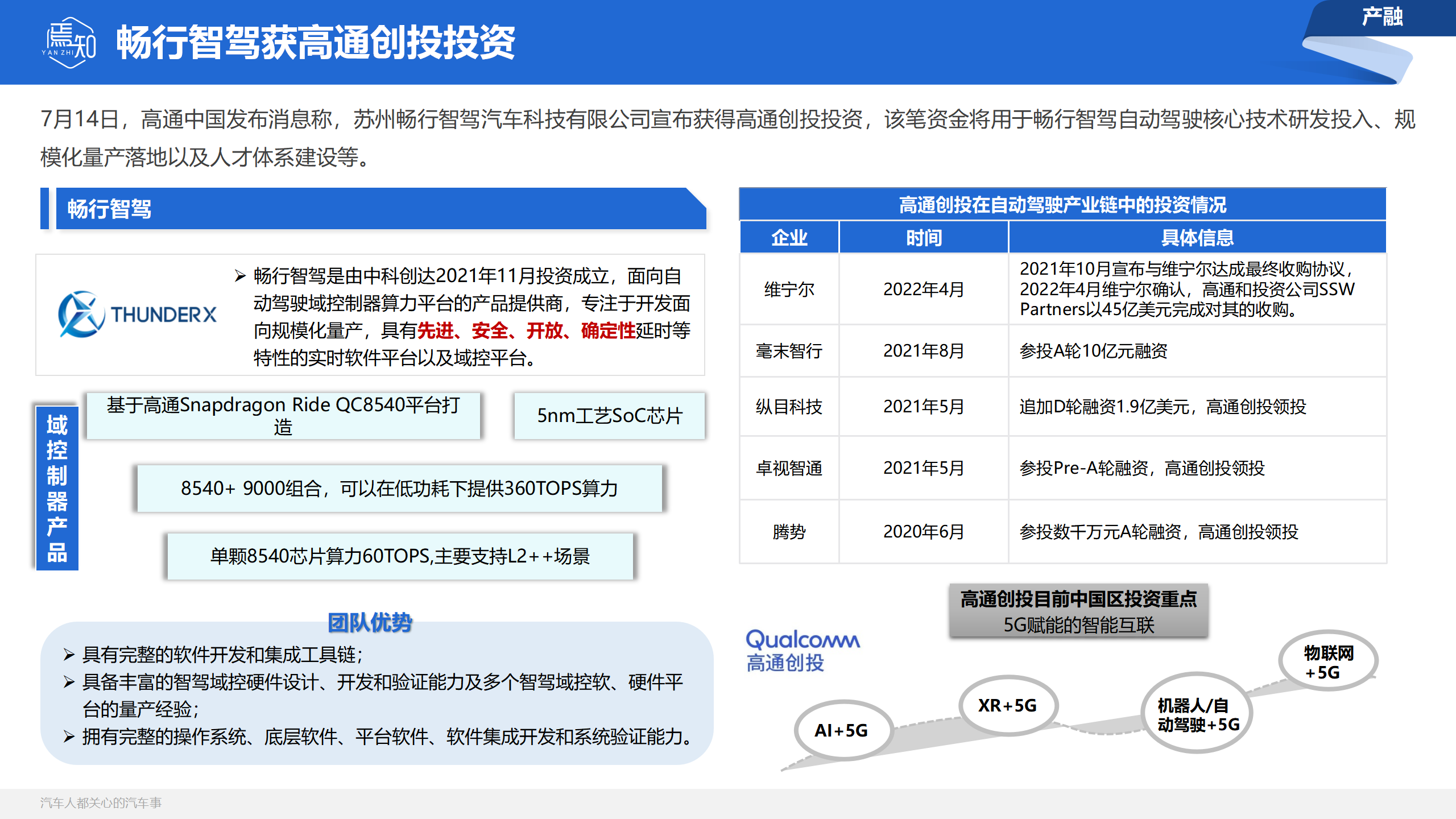Select the 产融 tab label
Screen dimensions: 1456x819
click(1381, 17)
